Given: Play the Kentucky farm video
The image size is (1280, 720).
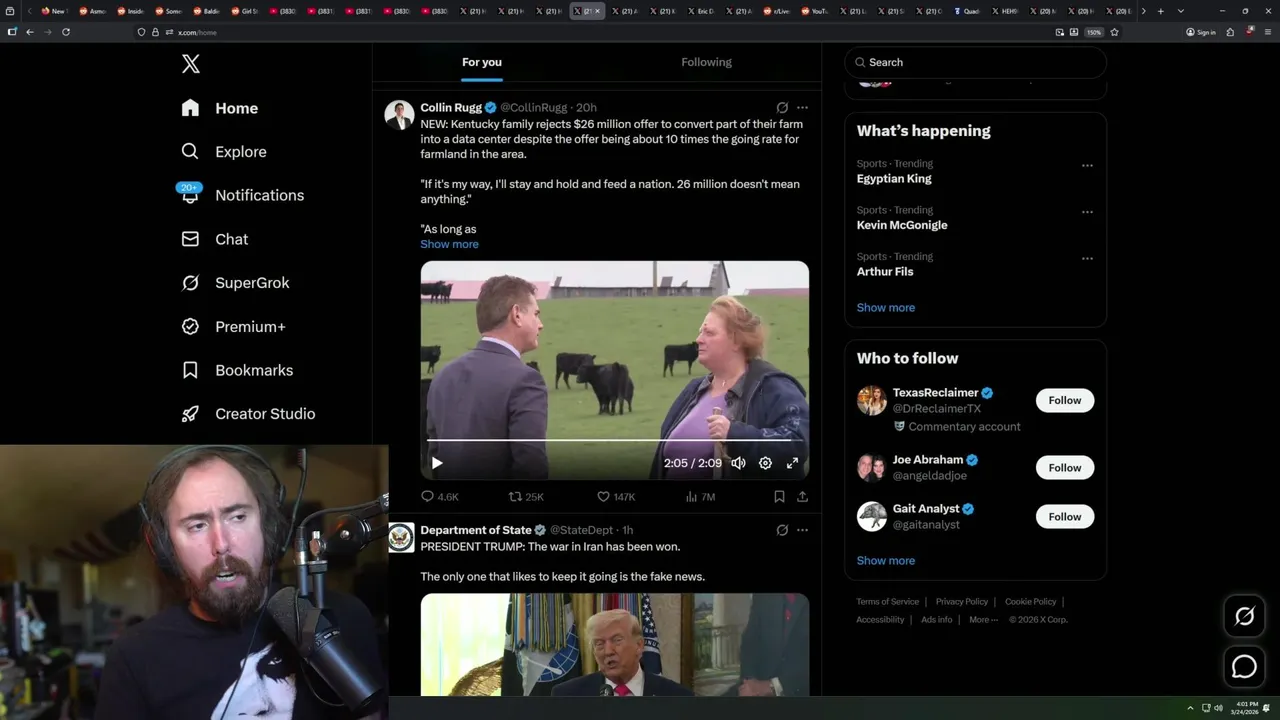Looking at the screenshot, I should tap(437, 463).
